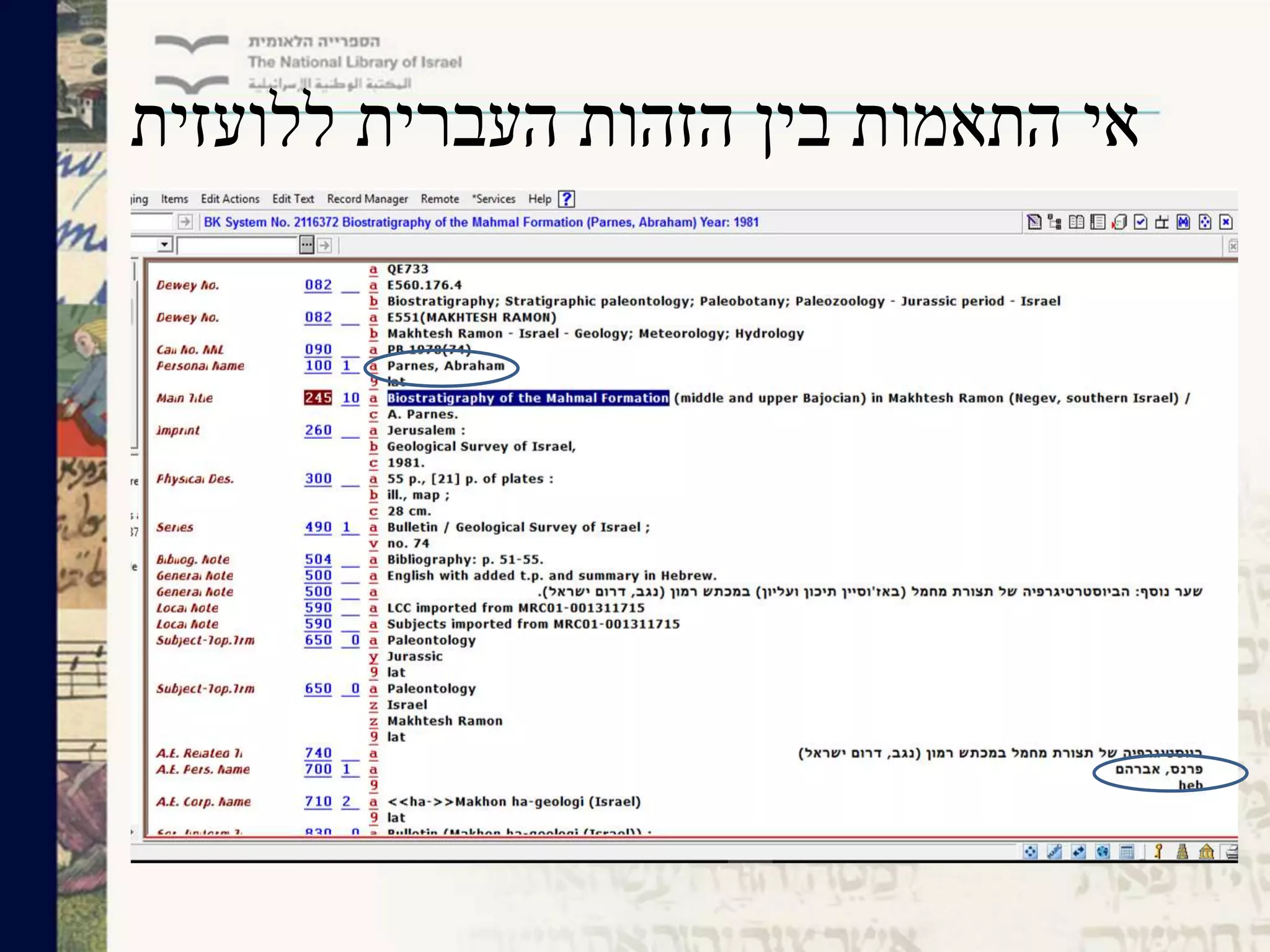Click the Hebrew name 'פרנס, אברהם' in field 700
This screenshot has width=1270, height=952.
(x=1158, y=769)
